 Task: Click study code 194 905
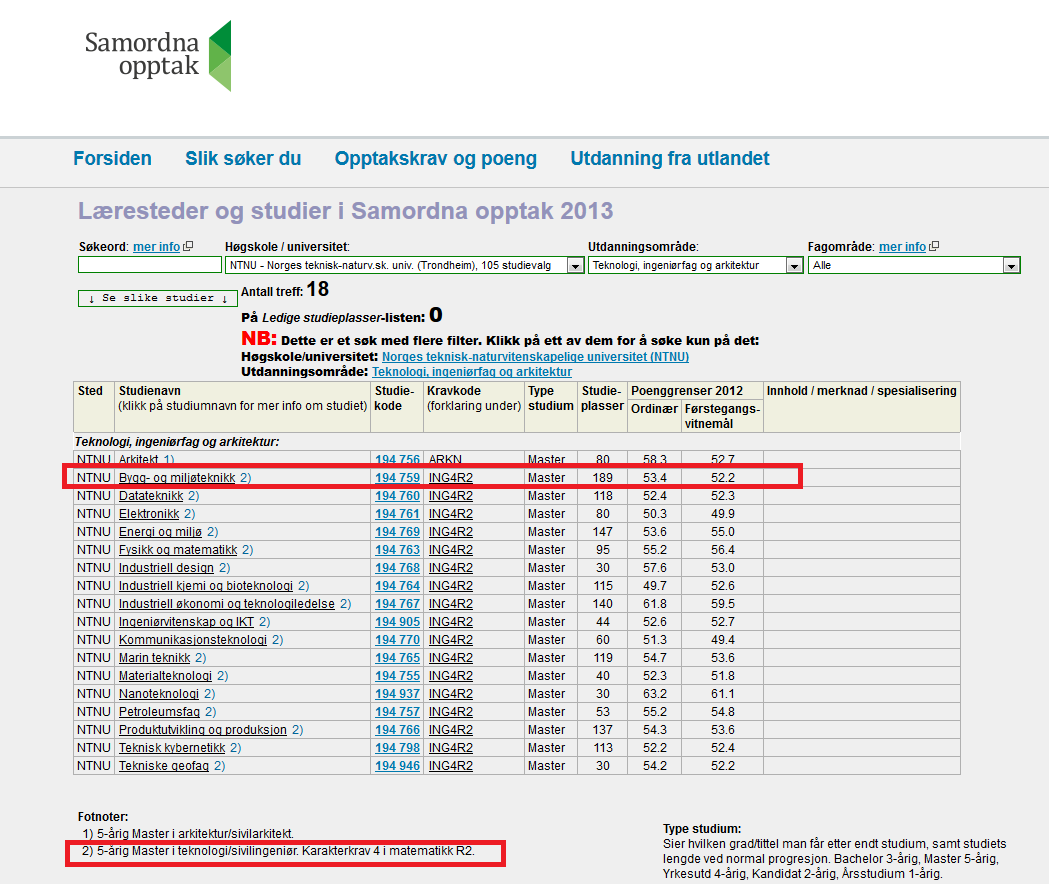click(x=397, y=622)
